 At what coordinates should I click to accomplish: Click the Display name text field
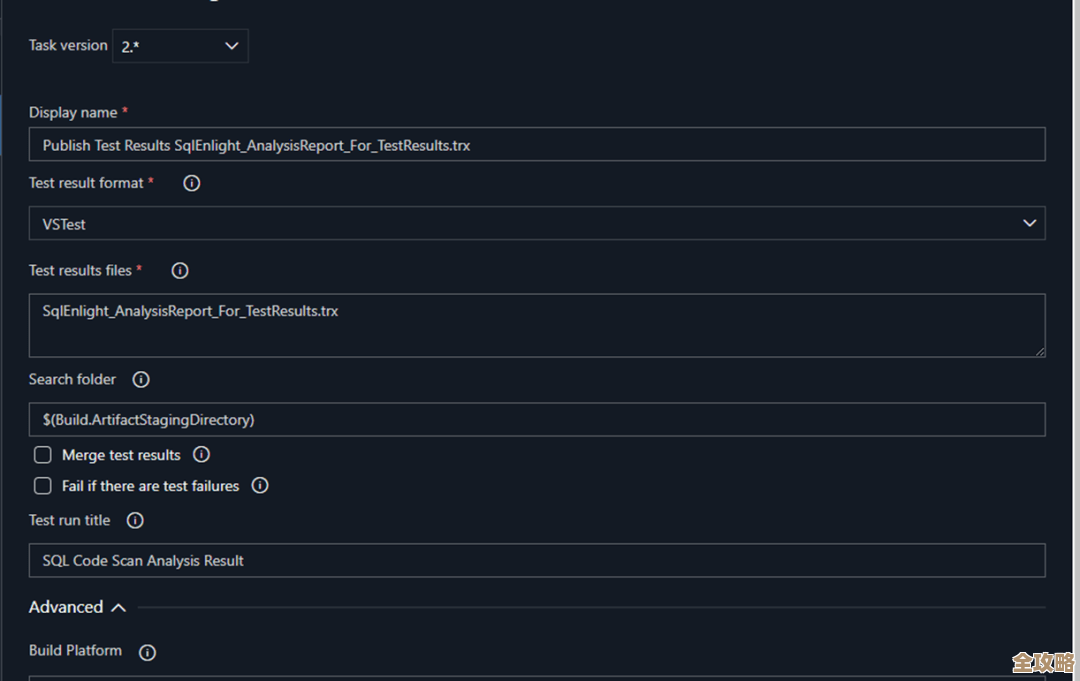pyautogui.click(x=536, y=145)
